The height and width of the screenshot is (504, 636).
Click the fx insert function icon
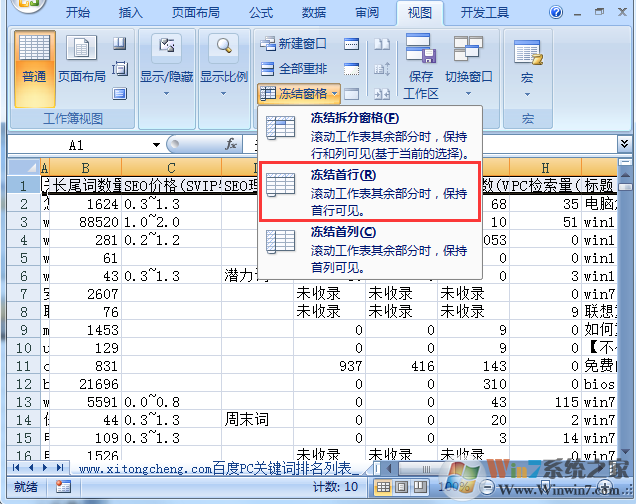[x=231, y=144]
